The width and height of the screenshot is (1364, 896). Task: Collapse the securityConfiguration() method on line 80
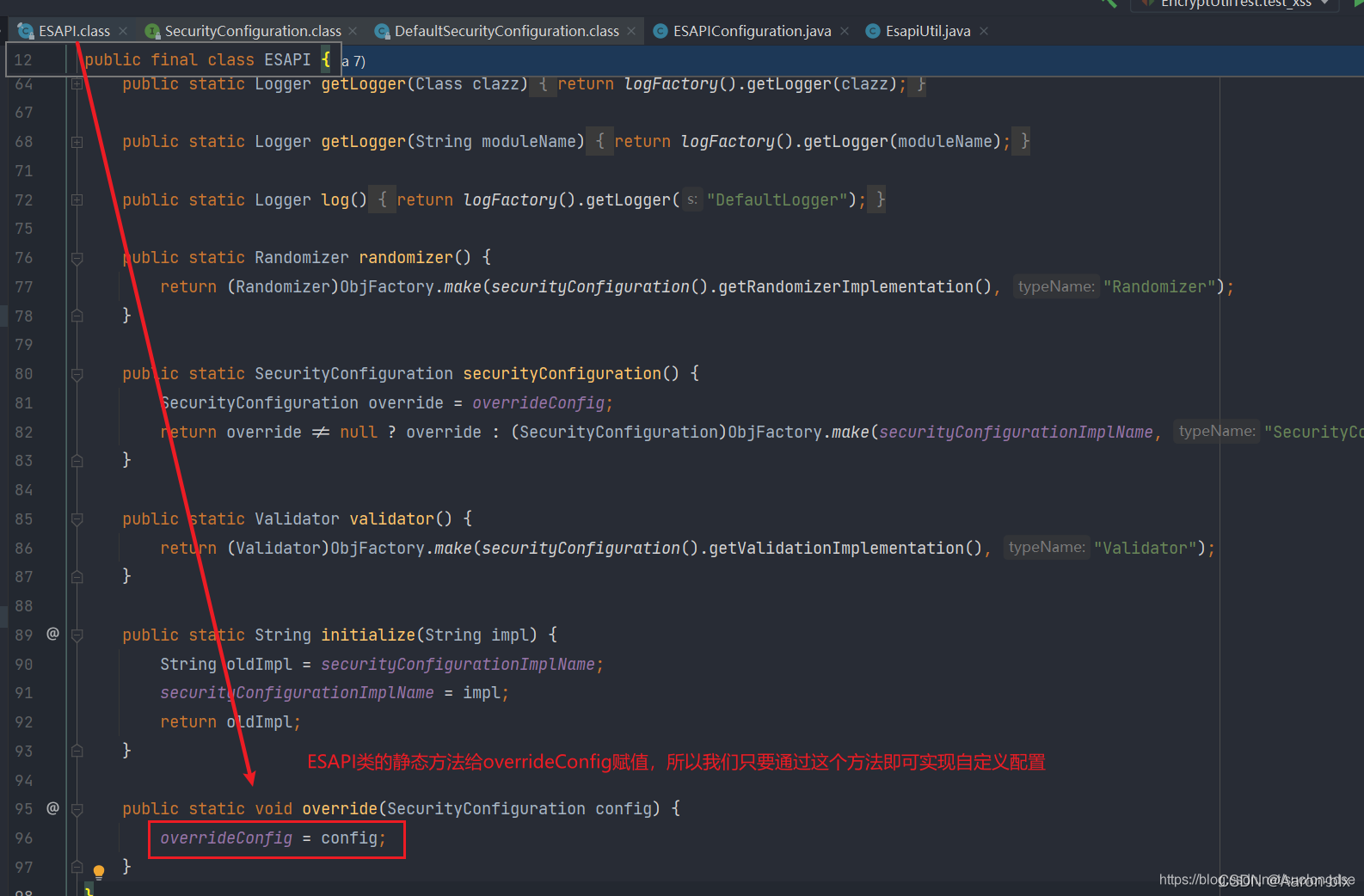(77, 374)
